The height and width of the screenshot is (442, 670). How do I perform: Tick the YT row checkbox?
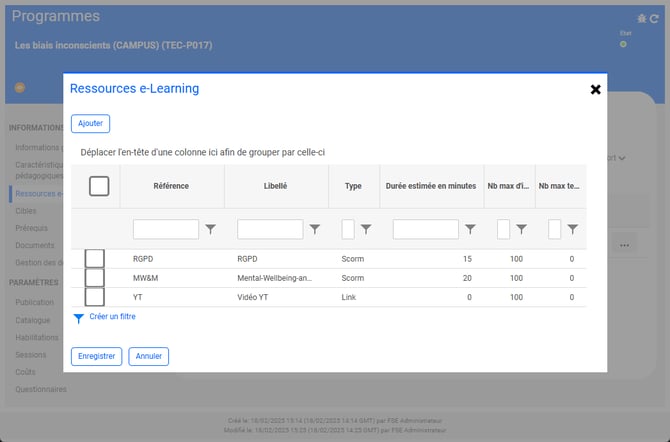pos(94,297)
